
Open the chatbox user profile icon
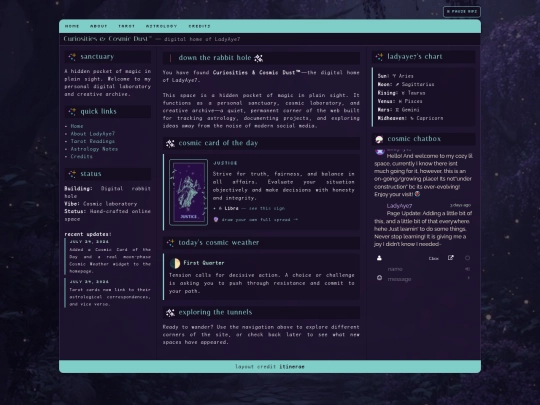(x=379, y=258)
